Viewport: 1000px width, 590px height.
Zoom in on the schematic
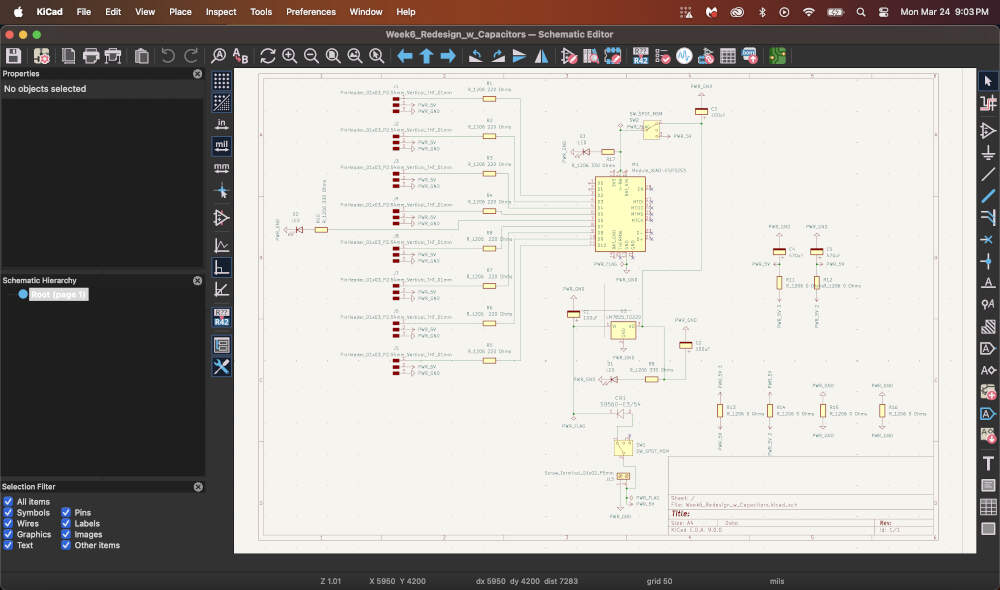point(290,56)
